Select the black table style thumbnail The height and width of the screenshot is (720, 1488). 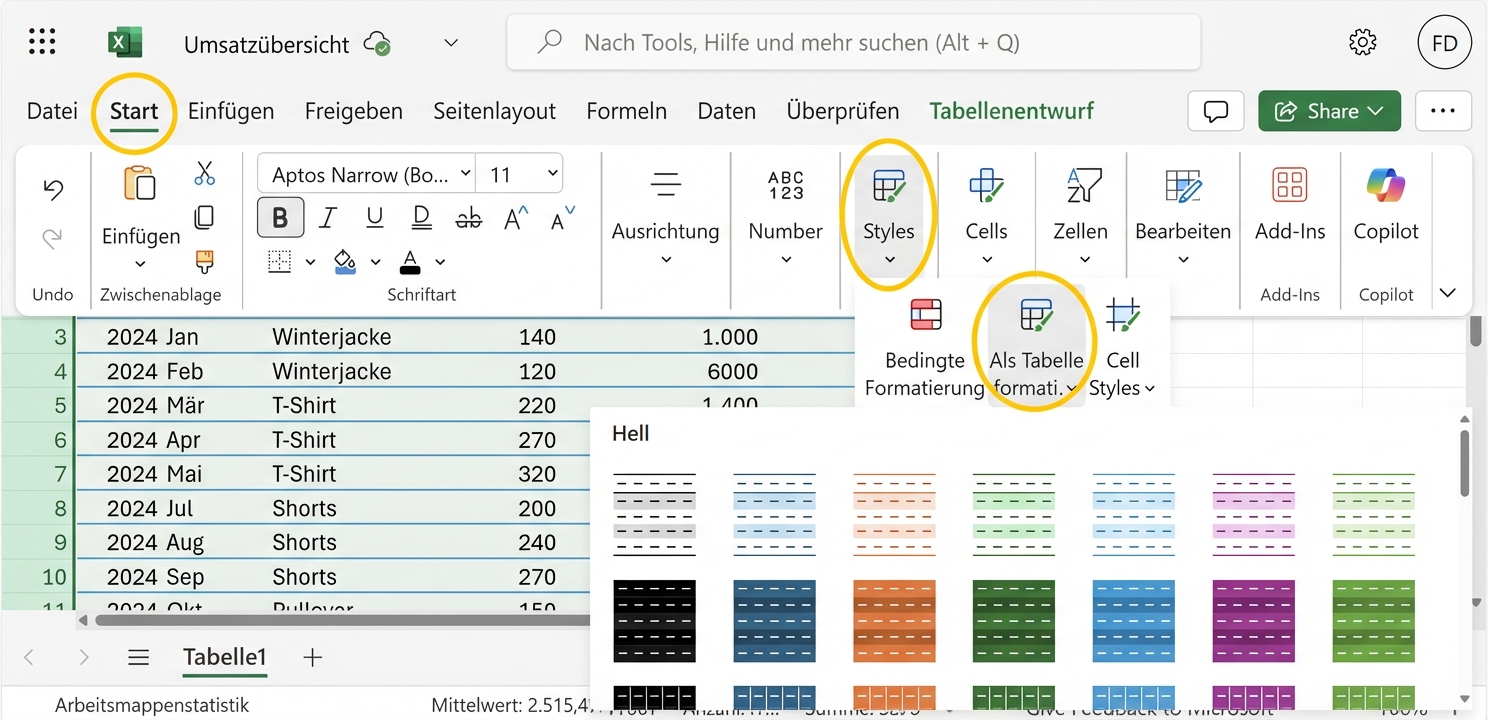[x=654, y=620]
